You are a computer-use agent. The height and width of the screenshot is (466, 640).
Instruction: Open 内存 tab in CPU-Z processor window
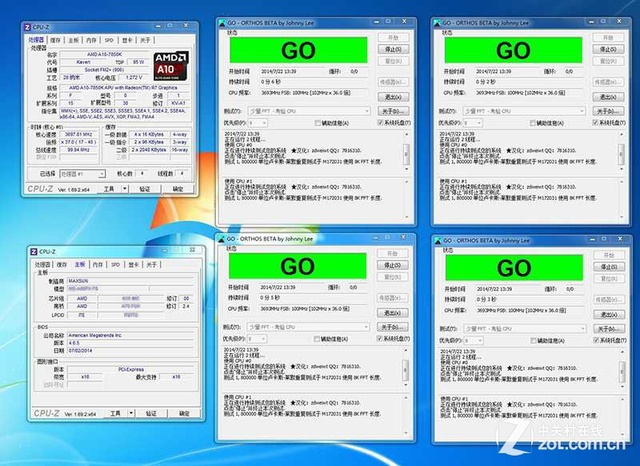point(91,40)
